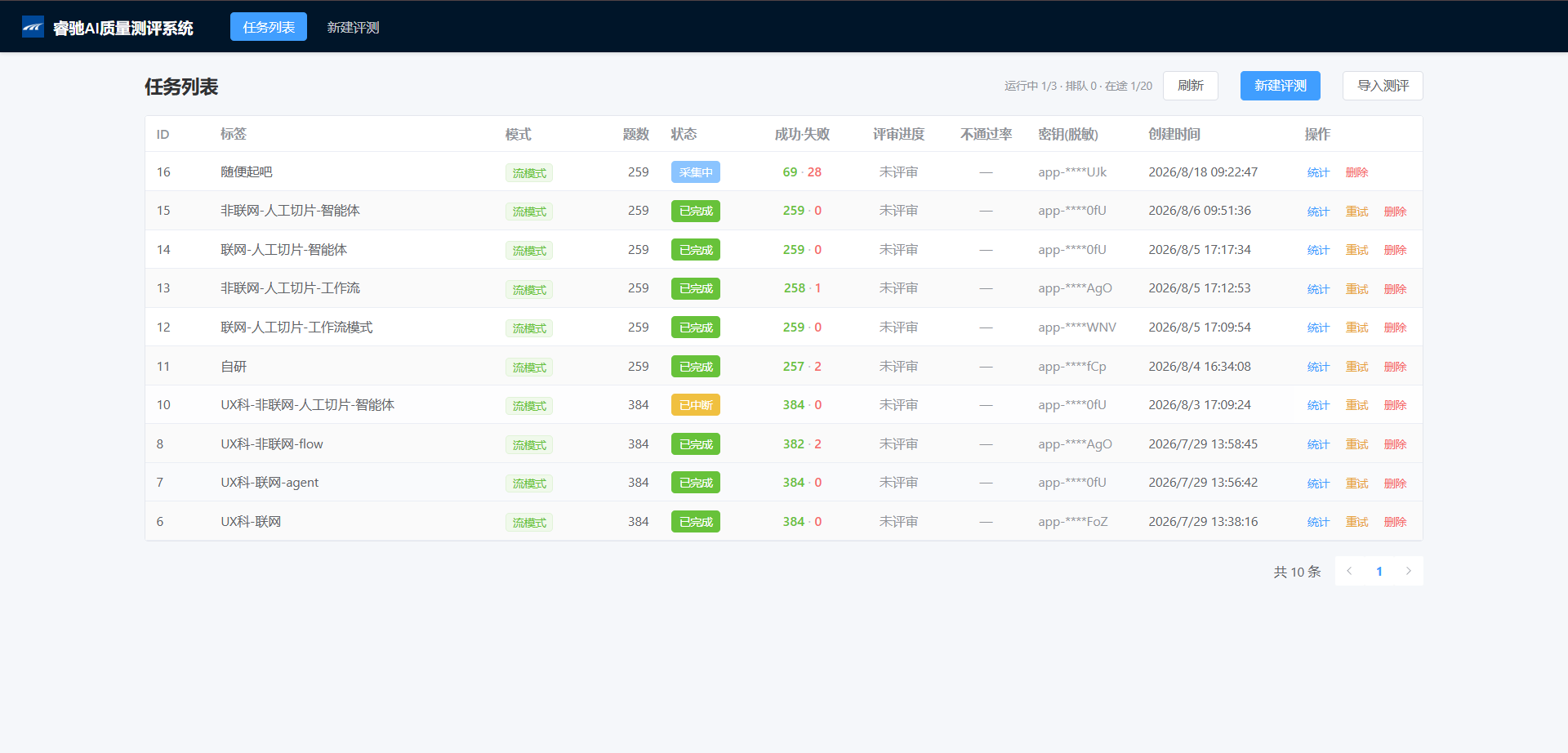Open 统计 for 联网-人工切片-智能体
Screen dimensions: 1568x753
point(1318,250)
